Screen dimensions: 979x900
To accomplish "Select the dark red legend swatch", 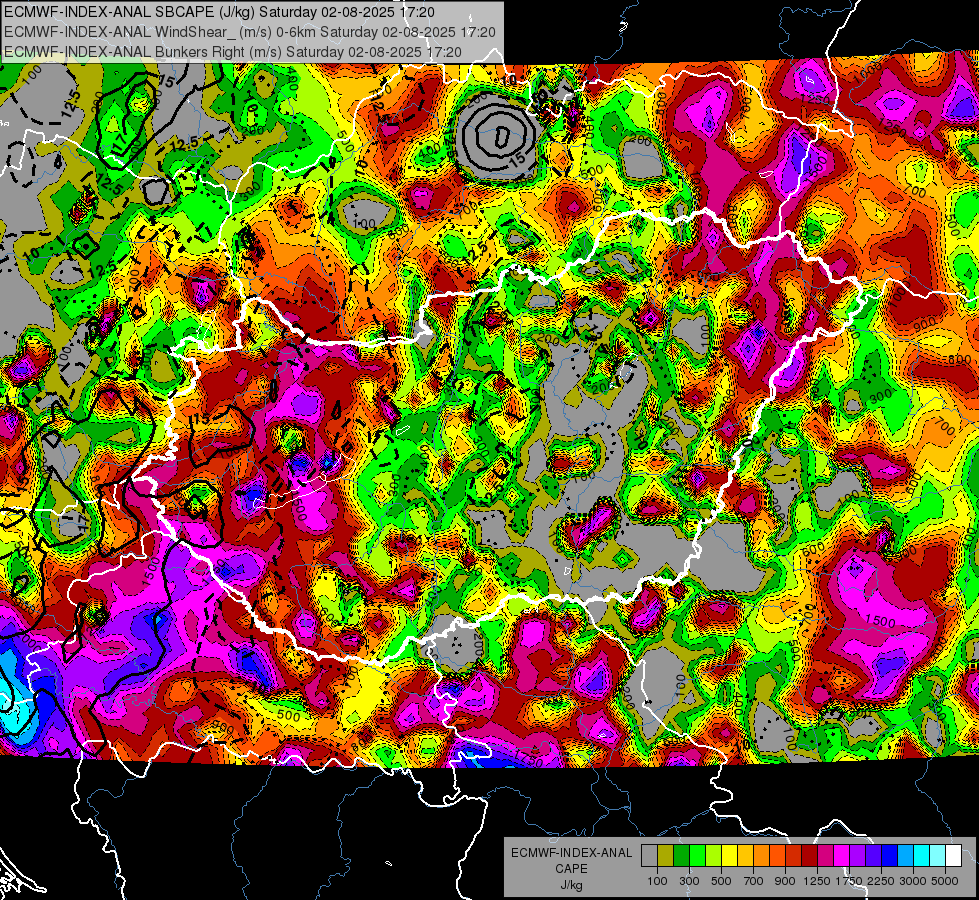I will (x=810, y=856).
